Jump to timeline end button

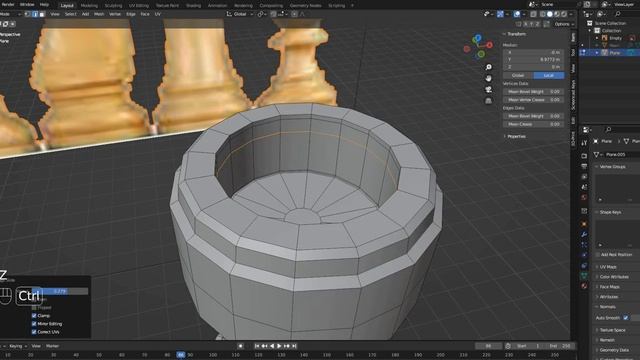(x=294, y=346)
